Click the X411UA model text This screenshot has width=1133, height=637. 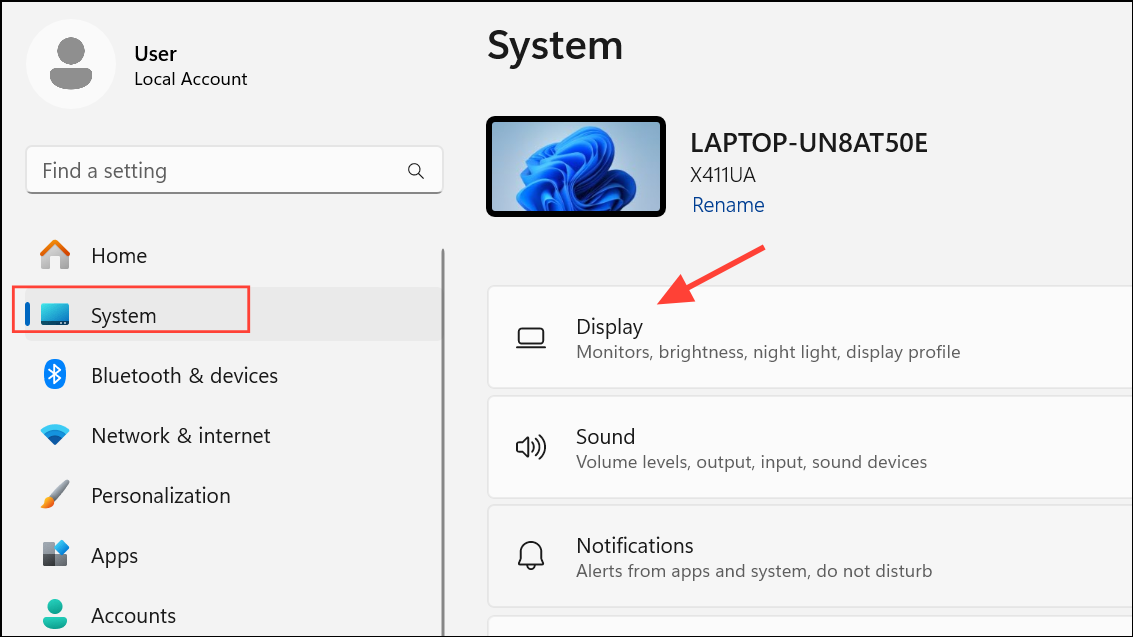(723, 175)
